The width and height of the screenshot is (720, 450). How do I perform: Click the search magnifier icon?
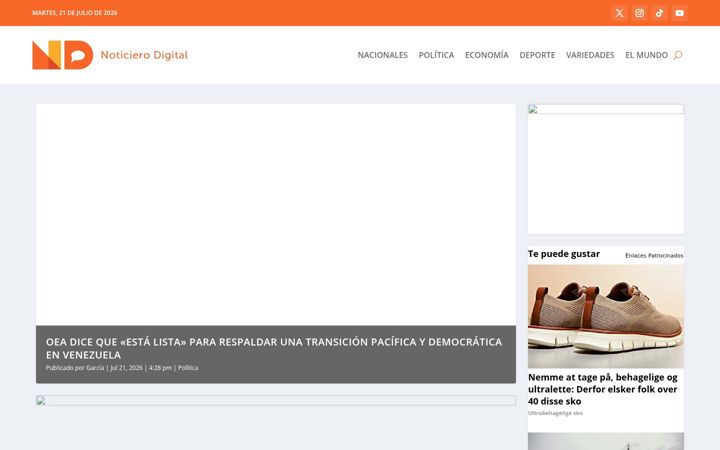(x=678, y=55)
